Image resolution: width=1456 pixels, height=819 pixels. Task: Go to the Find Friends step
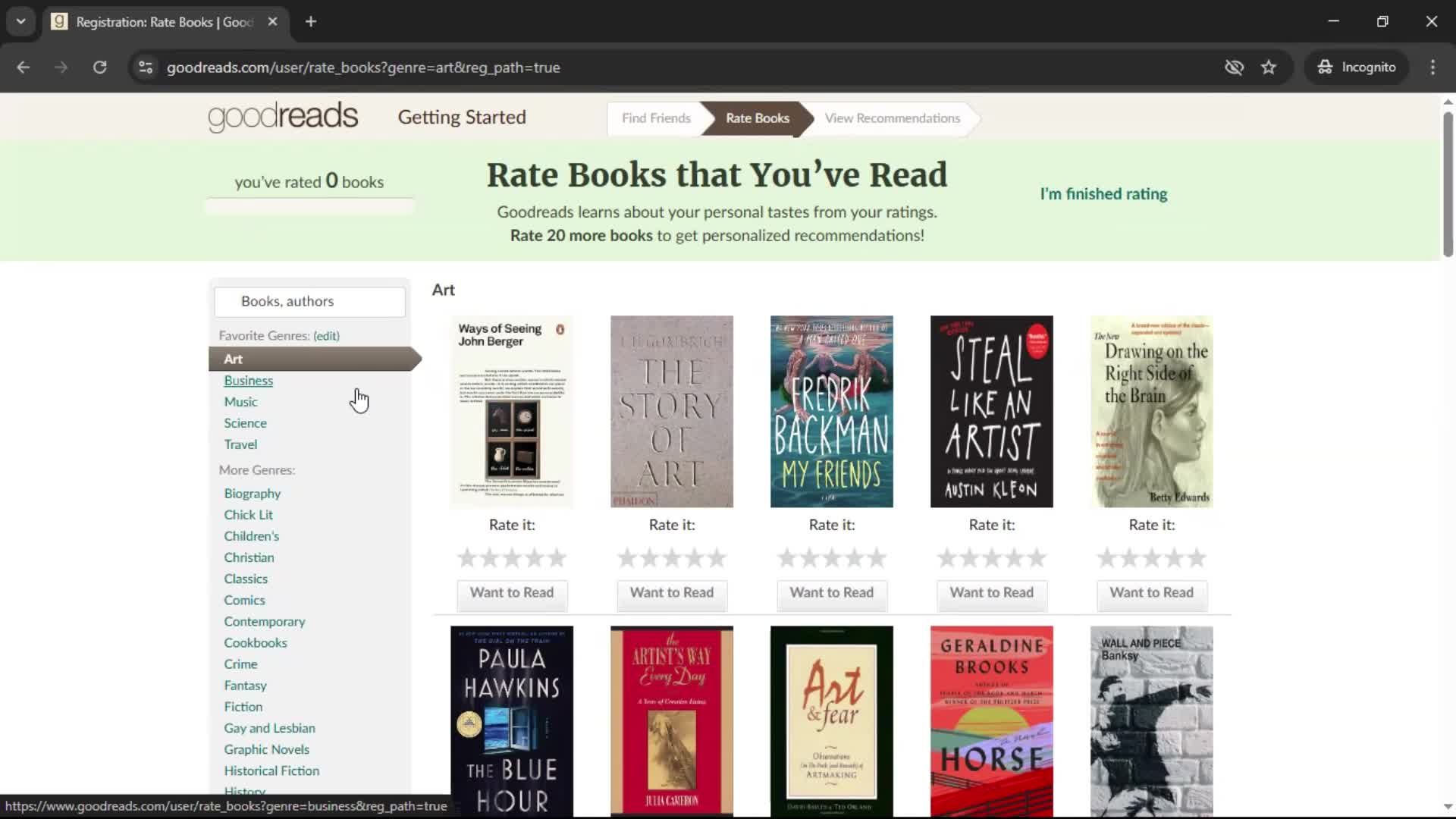(x=656, y=118)
